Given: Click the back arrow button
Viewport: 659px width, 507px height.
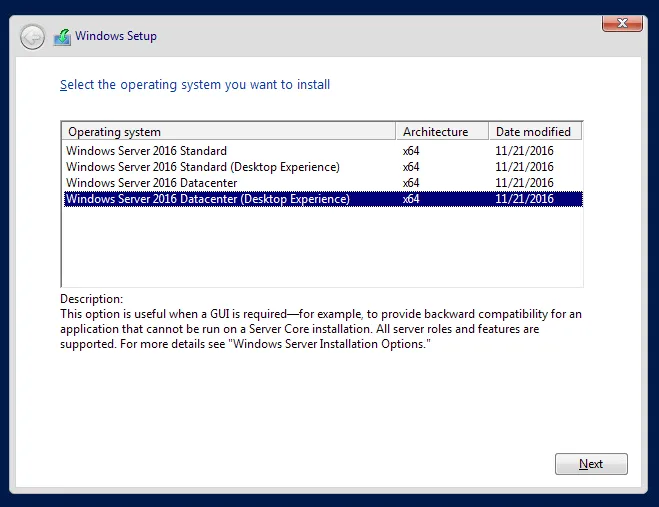Looking at the screenshot, I should tap(32, 37).
